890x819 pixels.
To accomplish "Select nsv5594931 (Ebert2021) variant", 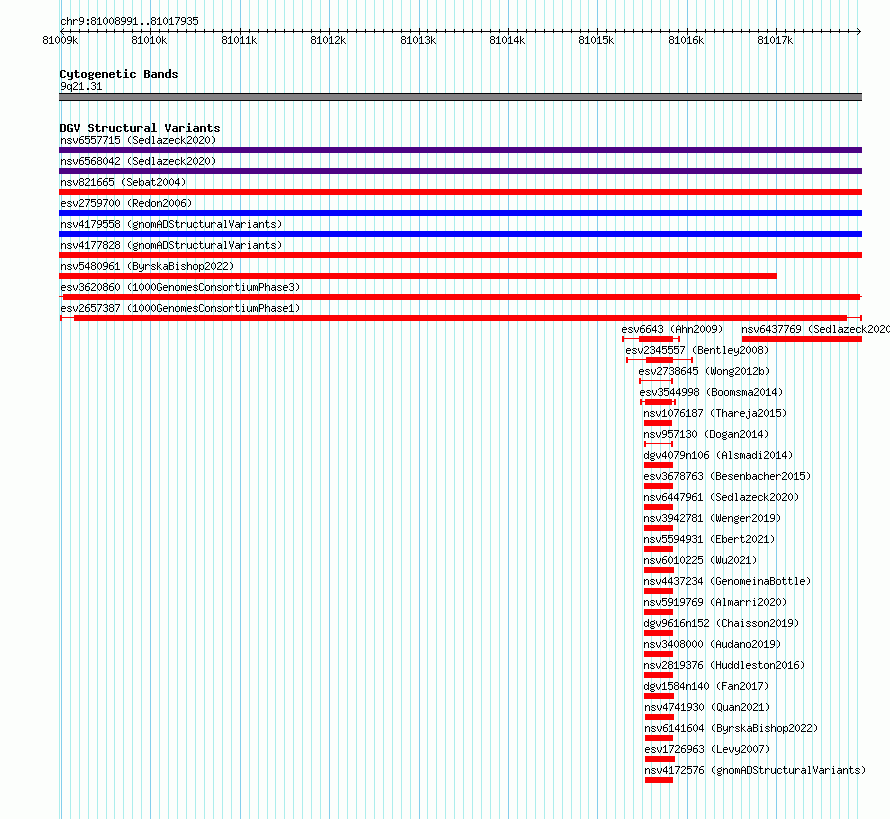I will pos(709,539).
